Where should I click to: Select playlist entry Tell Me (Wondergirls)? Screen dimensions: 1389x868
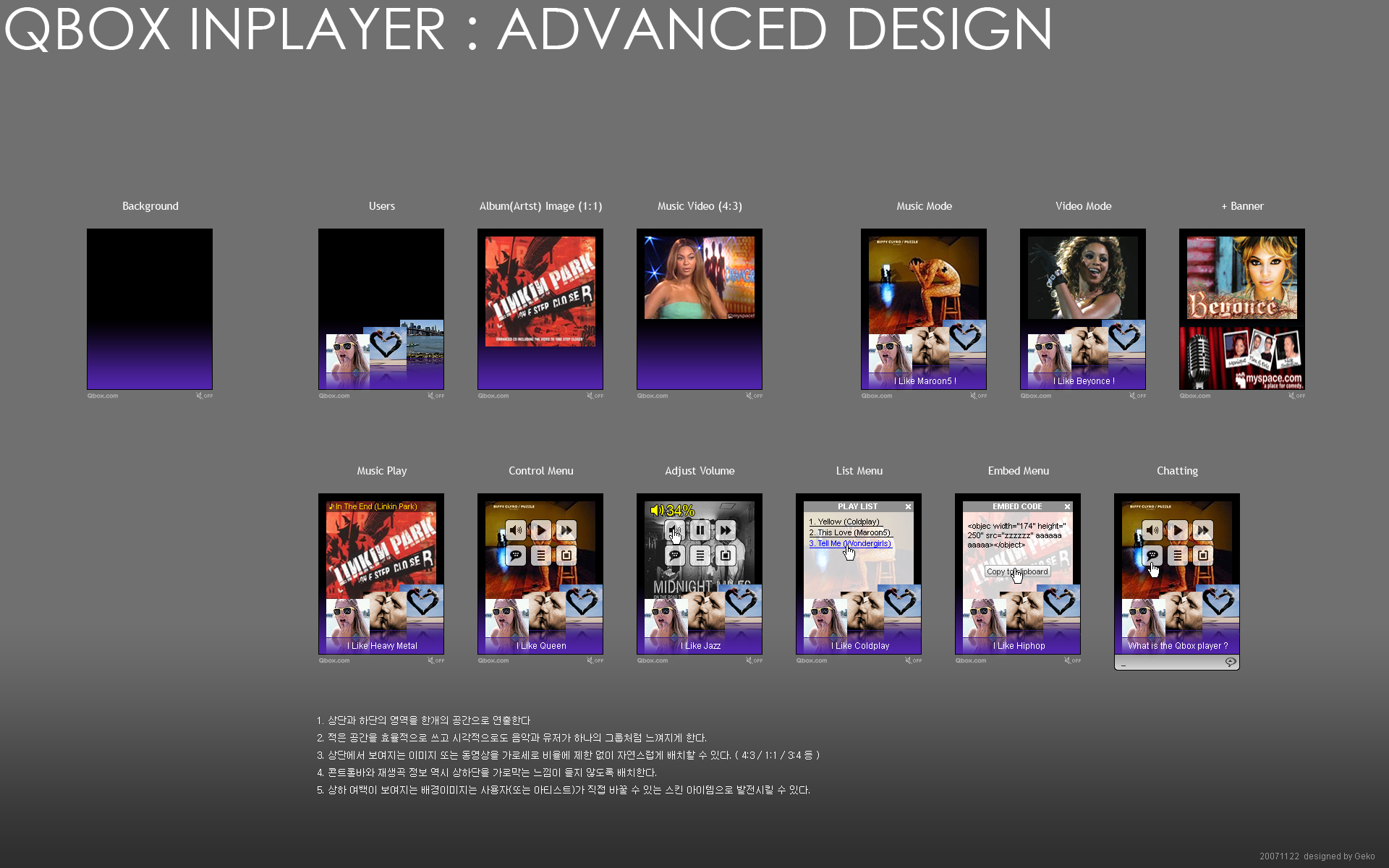click(x=850, y=543)
